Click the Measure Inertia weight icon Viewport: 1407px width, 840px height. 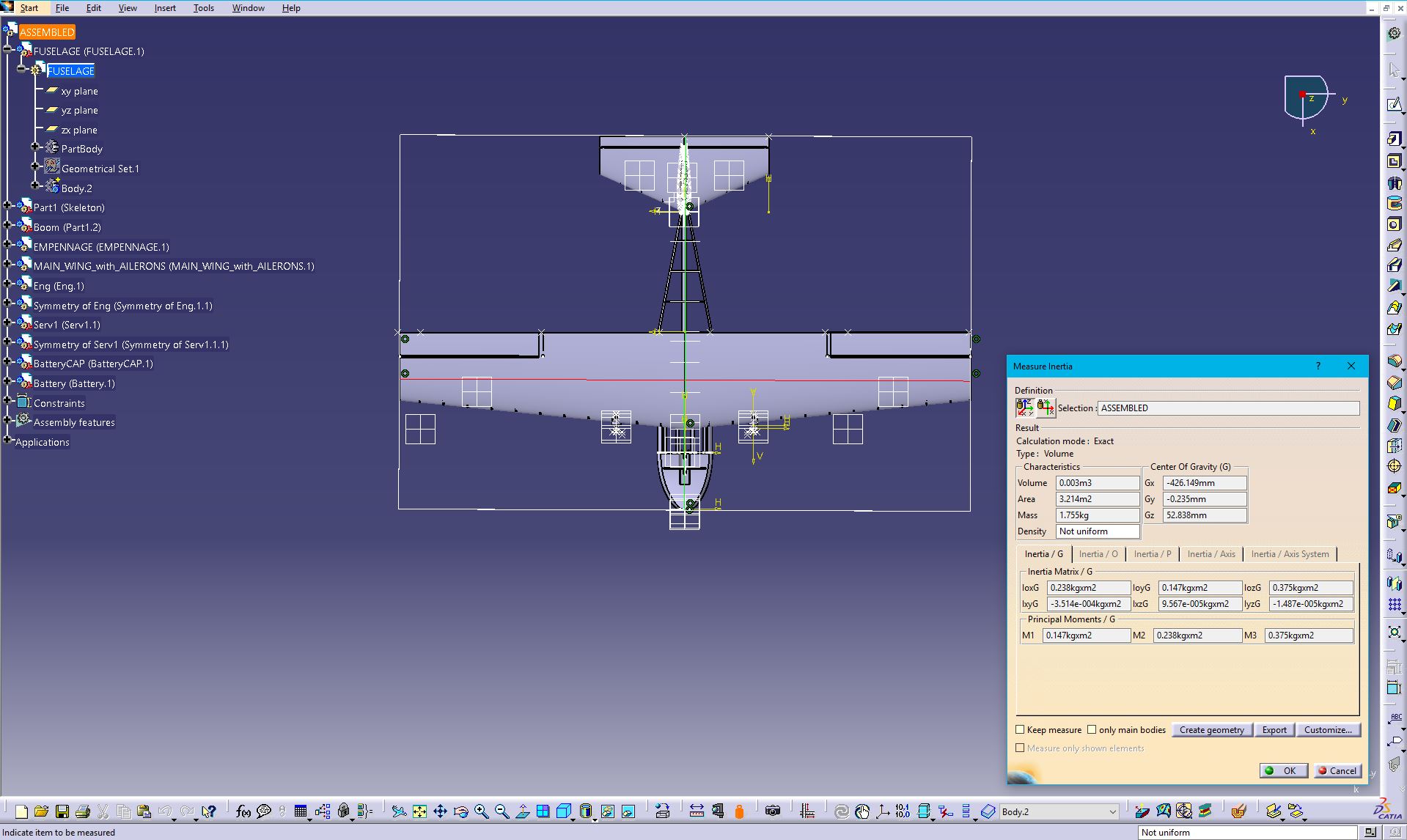[739, 811]
